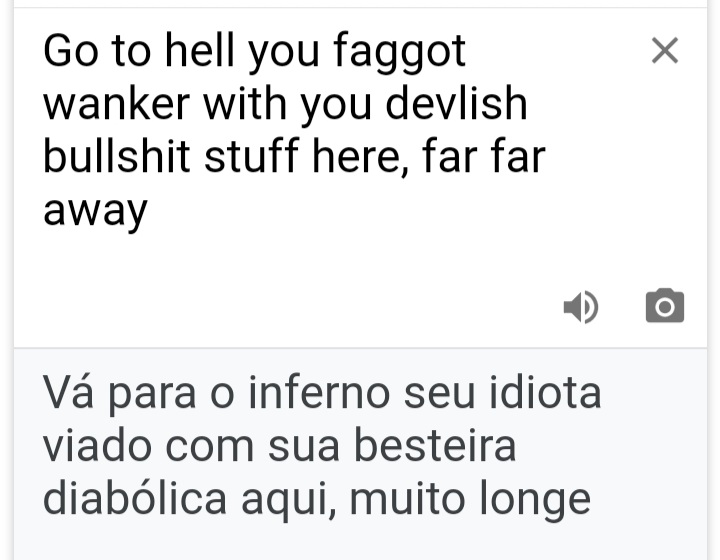
Task: Tap the word "with" in the source text
Action: (245, 103)
